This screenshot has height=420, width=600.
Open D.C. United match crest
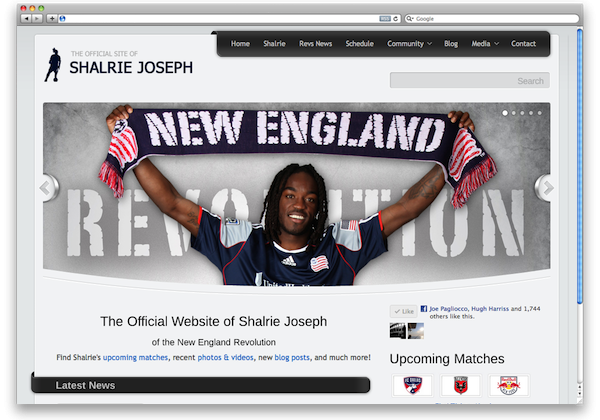pyautogui.click(x=461, y=385)
